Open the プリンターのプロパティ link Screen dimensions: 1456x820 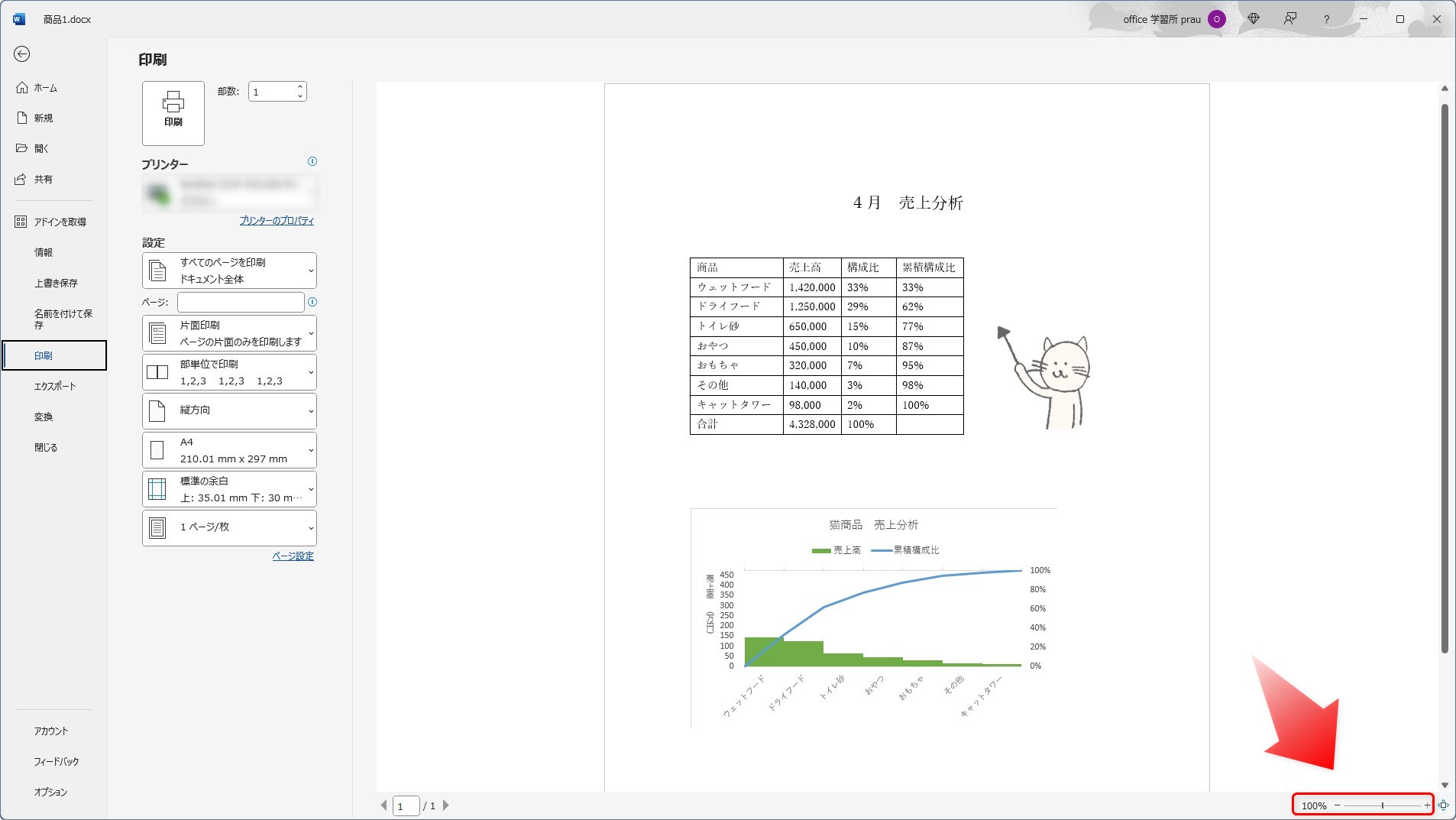(277, 221)
